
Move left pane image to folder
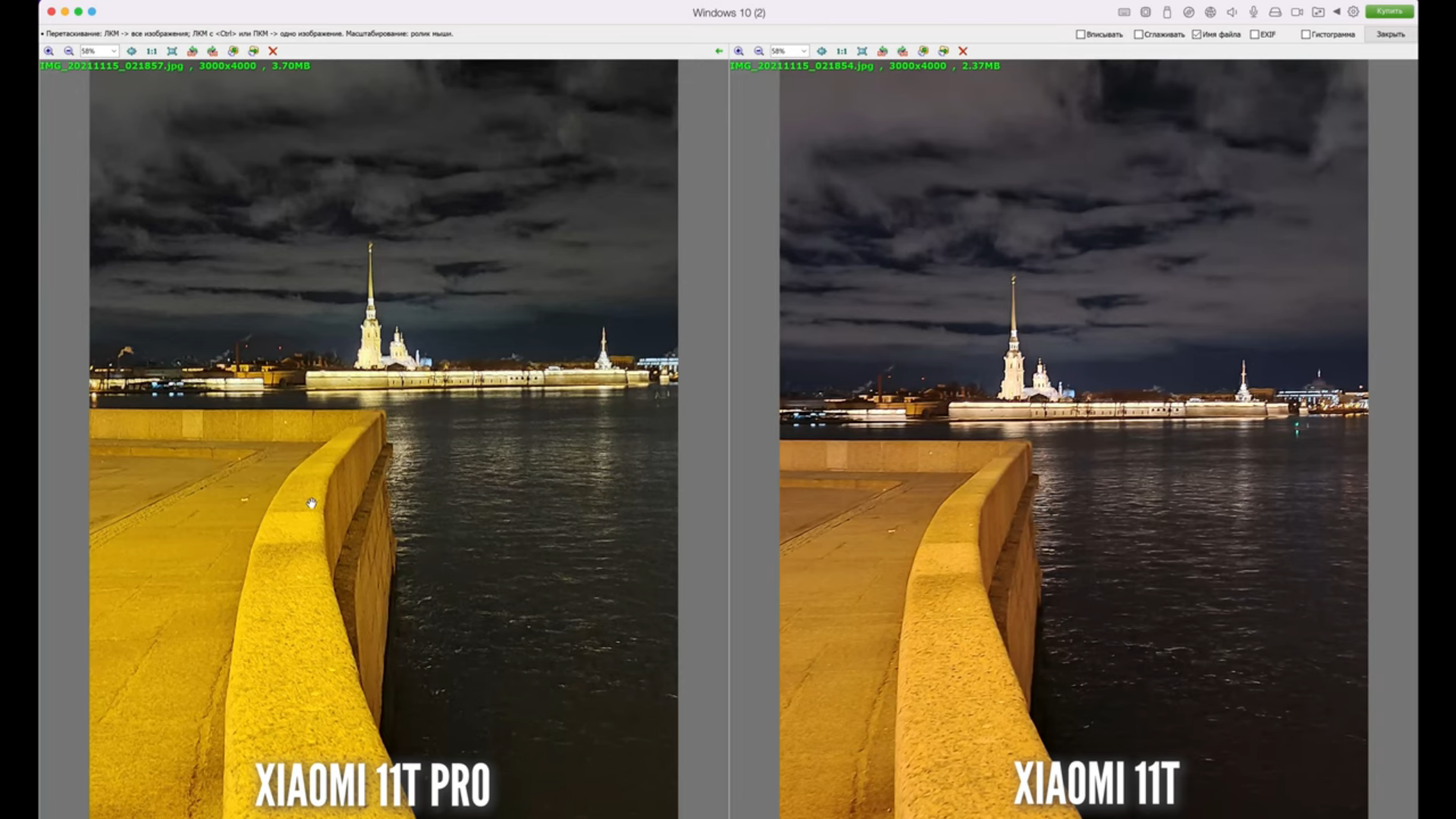(x=253, y=51)
